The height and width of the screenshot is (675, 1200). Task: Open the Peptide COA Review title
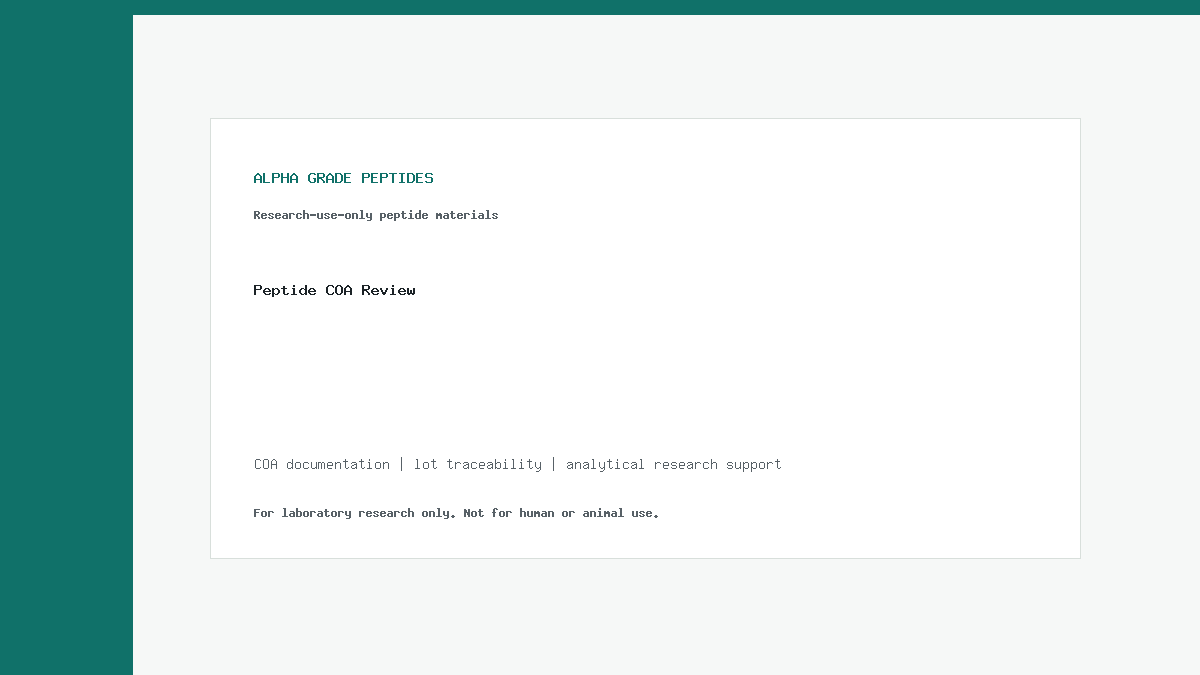pyautogui.click(x=334, y=290)
